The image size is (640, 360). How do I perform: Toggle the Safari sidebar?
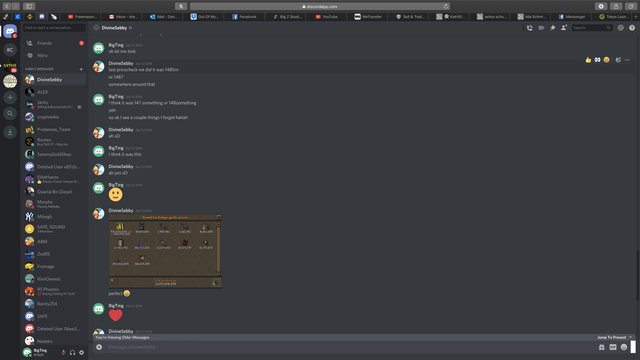(x=29, y=6)
